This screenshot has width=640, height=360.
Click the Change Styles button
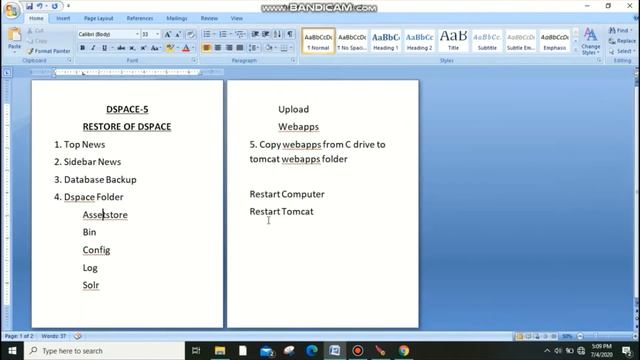pos(591,41)
